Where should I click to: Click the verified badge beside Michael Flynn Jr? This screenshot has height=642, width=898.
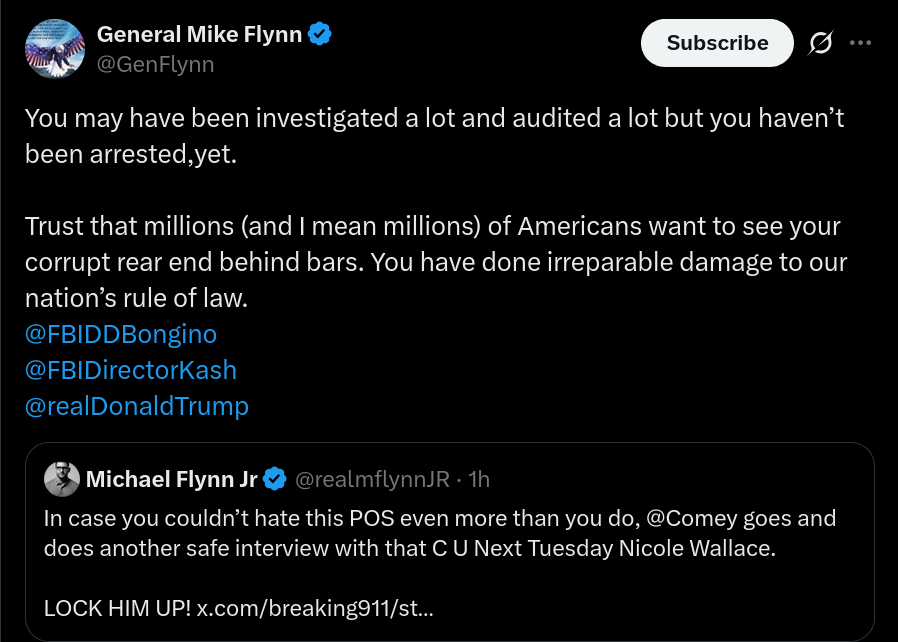[275, 479]
